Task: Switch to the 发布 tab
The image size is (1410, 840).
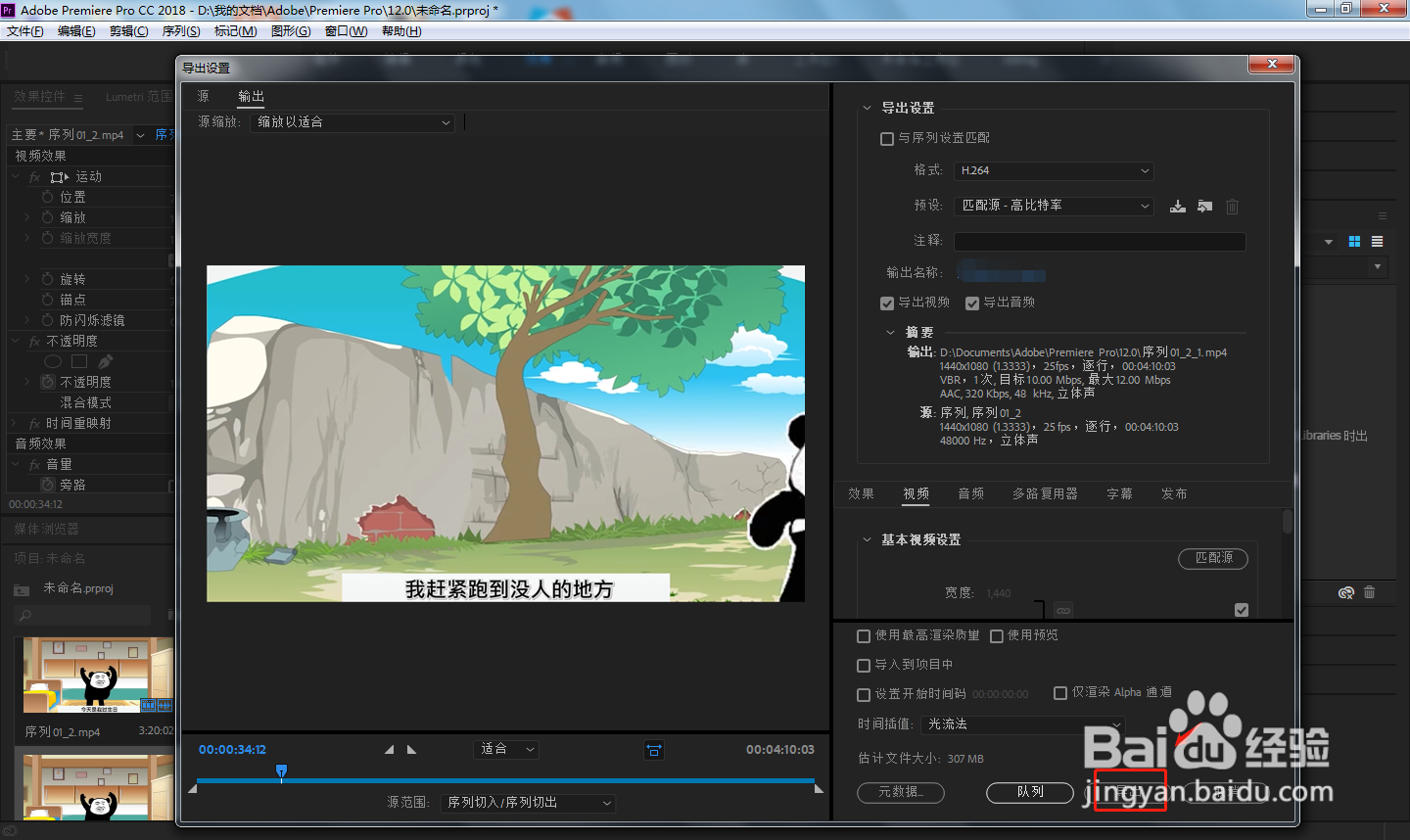Action: pyautogui.click(x=1174, y=494)
